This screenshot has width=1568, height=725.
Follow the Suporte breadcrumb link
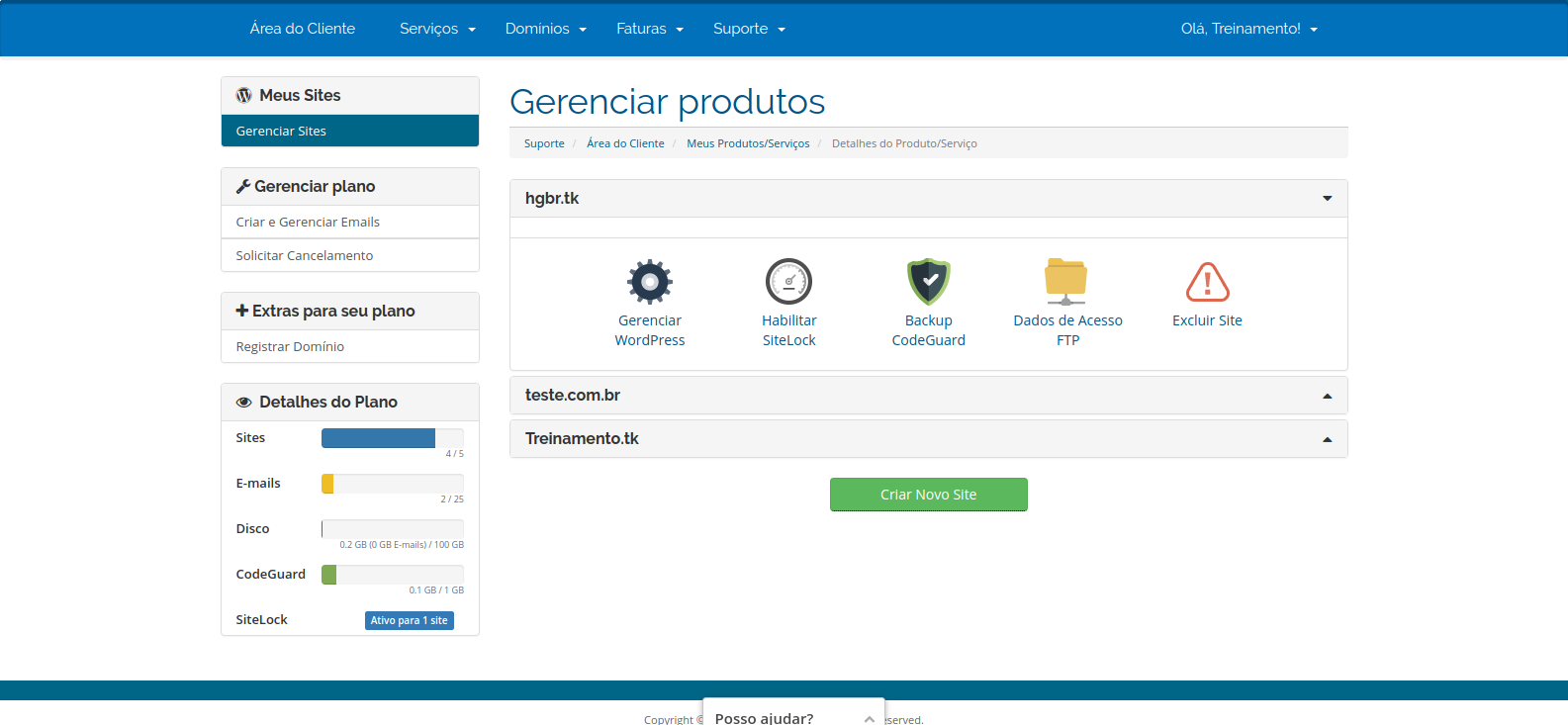point(544,143)
